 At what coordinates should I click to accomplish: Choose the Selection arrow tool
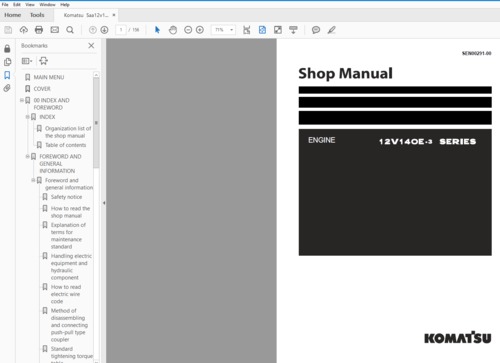(157, 30)
